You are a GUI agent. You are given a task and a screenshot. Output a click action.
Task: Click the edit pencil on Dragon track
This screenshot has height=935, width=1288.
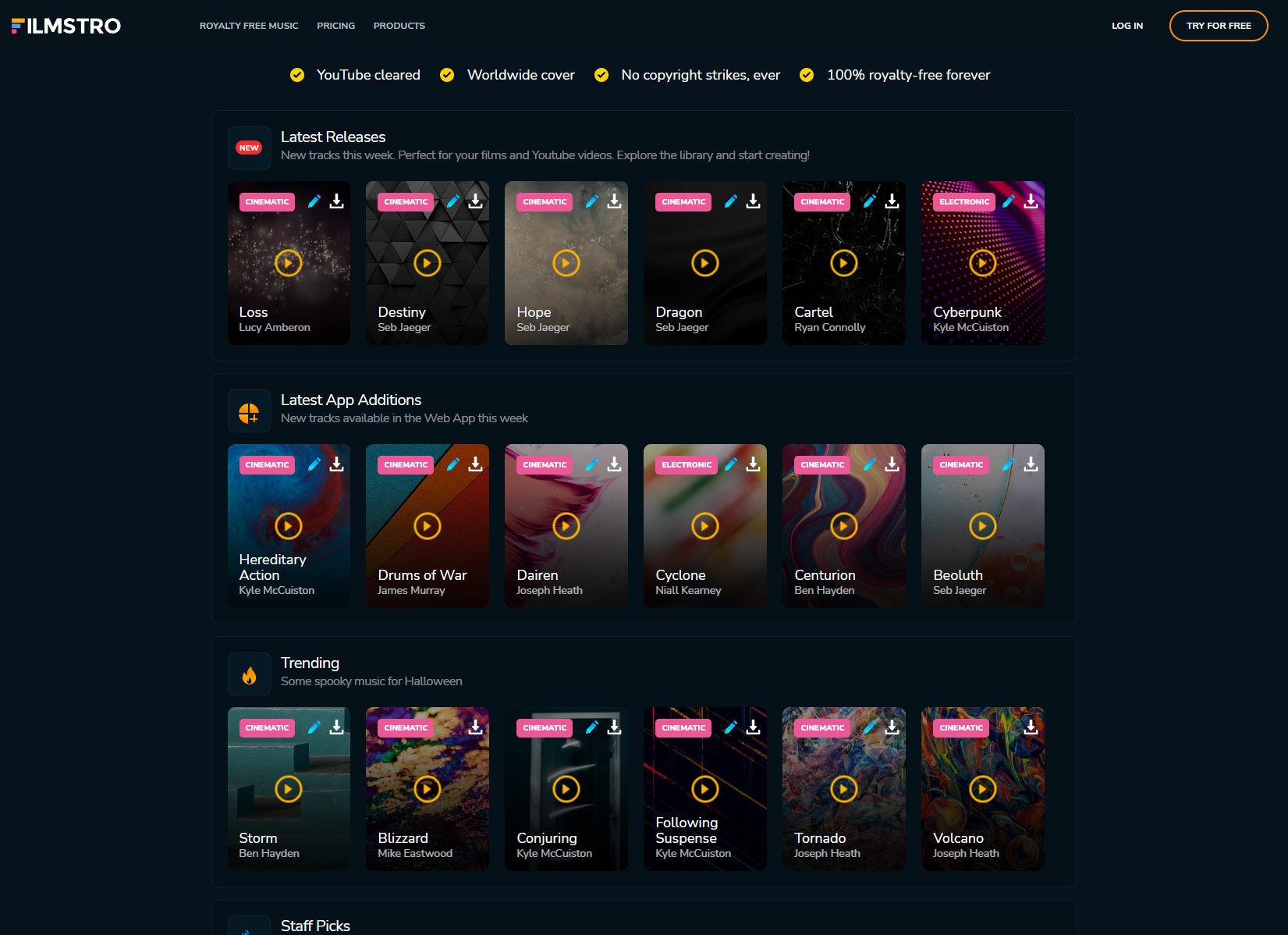coord(731,201)
